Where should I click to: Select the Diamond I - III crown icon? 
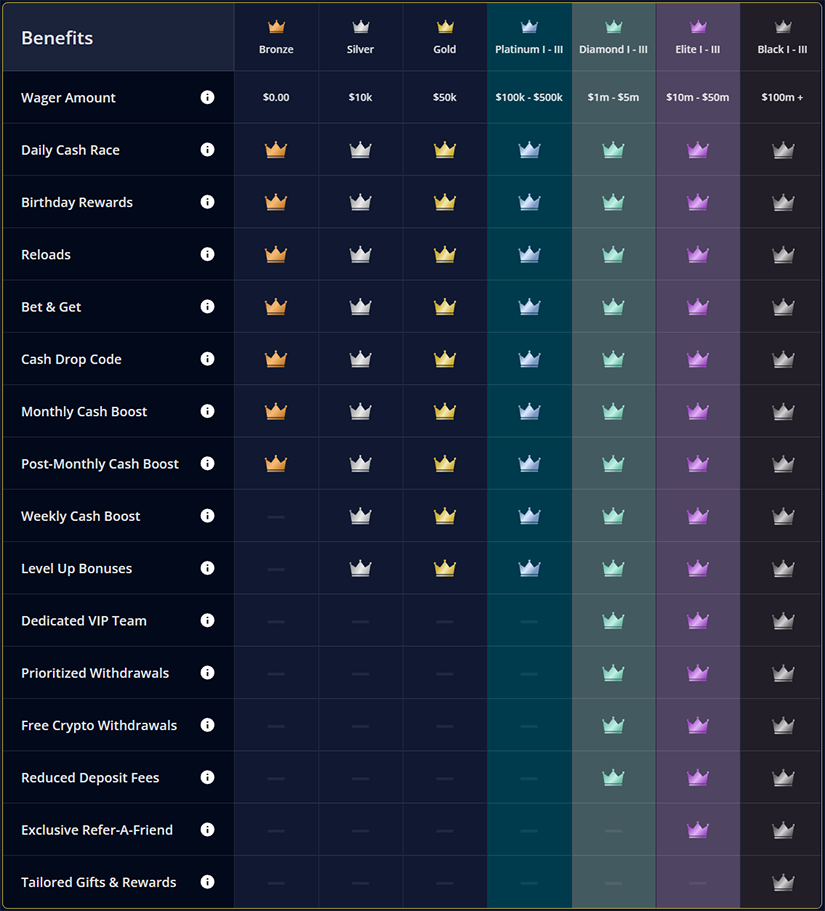click(x=613, y=27)
